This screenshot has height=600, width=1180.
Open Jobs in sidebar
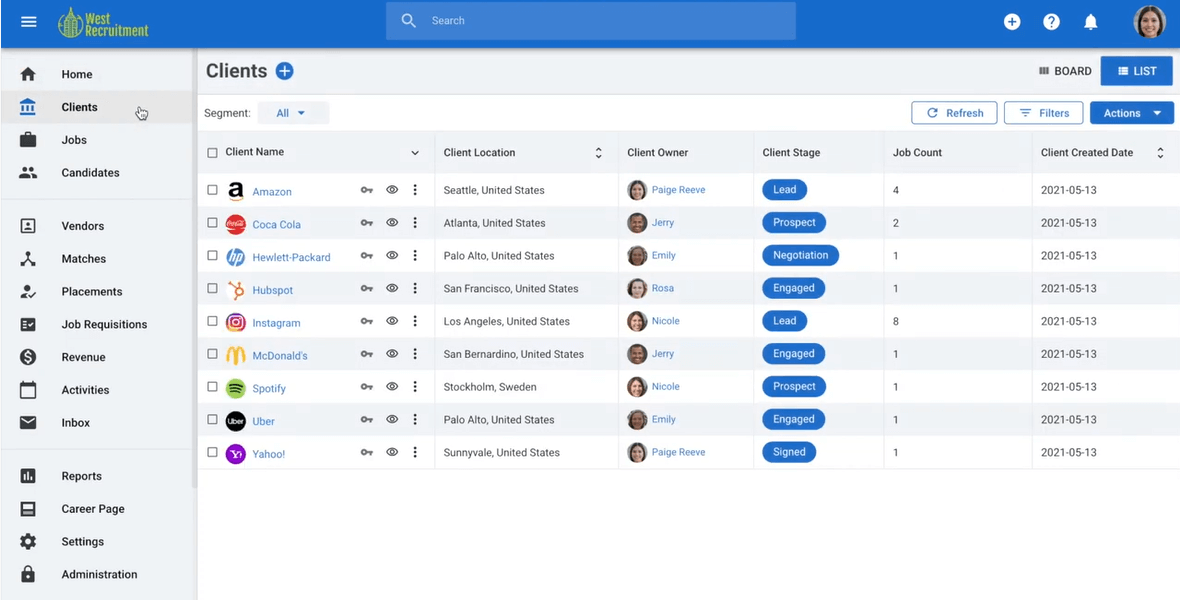(98, 139)
